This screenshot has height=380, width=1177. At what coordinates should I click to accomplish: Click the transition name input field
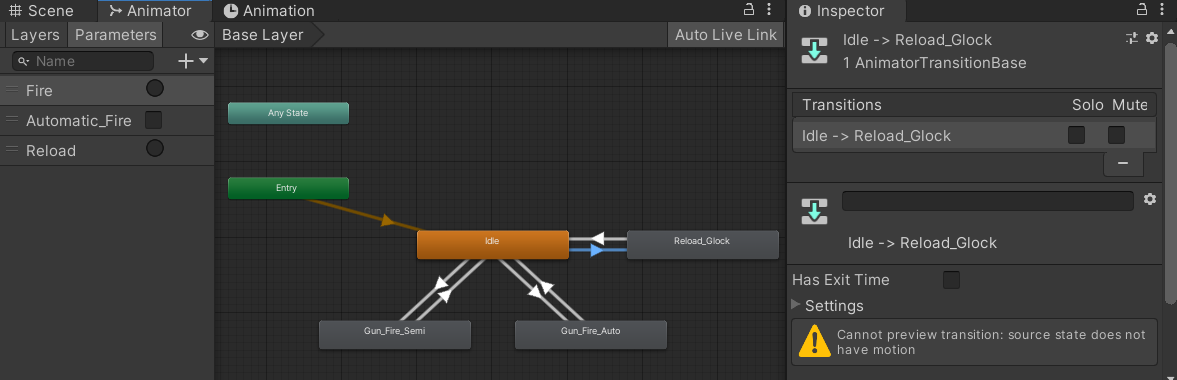point(988,201)
